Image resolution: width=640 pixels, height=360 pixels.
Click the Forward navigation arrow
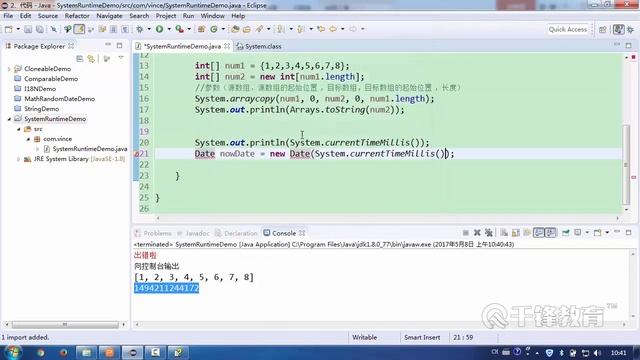(353, 29)
